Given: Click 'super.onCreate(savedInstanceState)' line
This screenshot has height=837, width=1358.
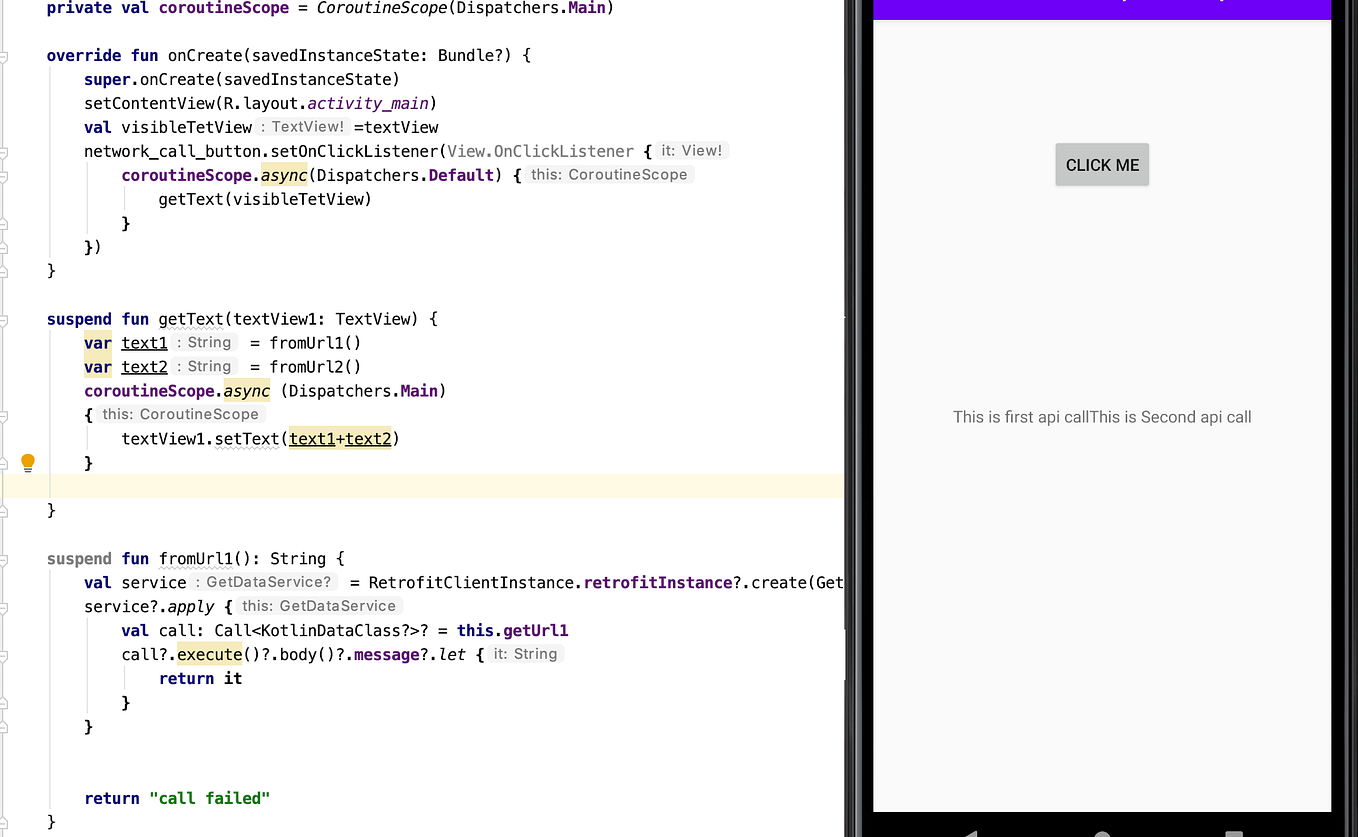Looking at the screenshot, I should click(242, 79).
